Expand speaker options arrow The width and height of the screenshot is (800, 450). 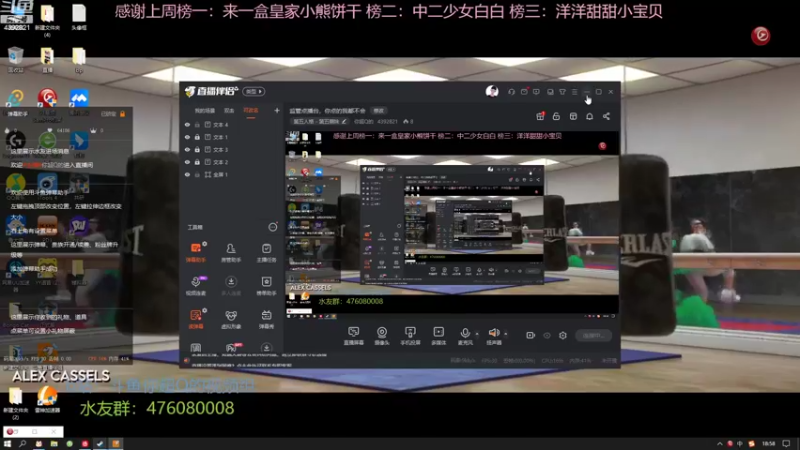click(506, 334)
